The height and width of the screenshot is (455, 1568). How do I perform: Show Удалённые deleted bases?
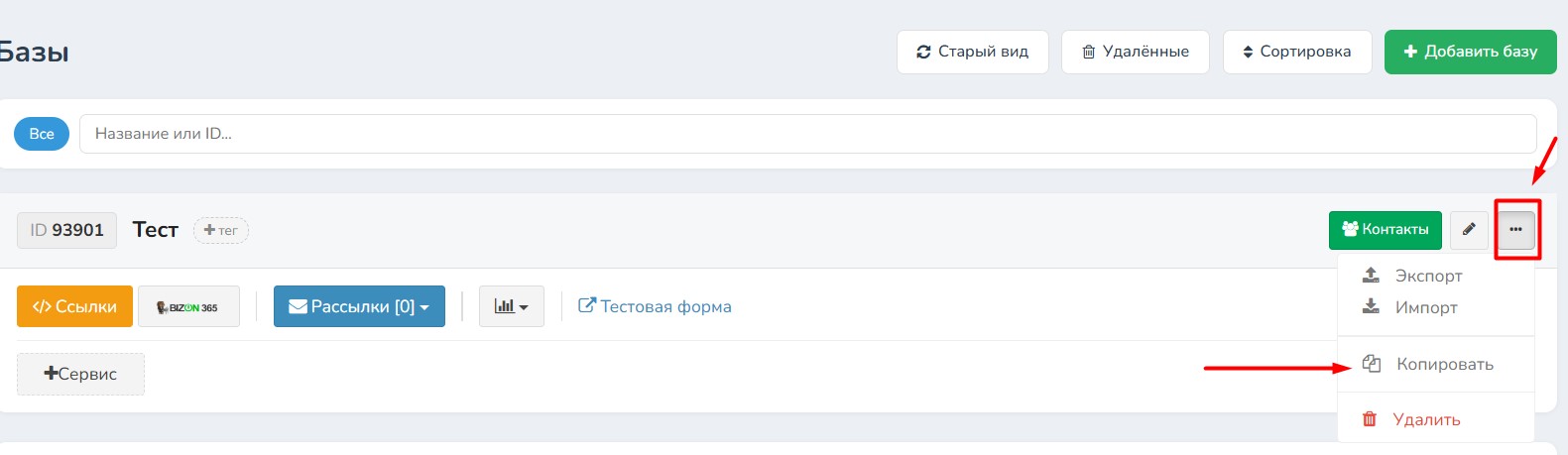(1135, 52)
